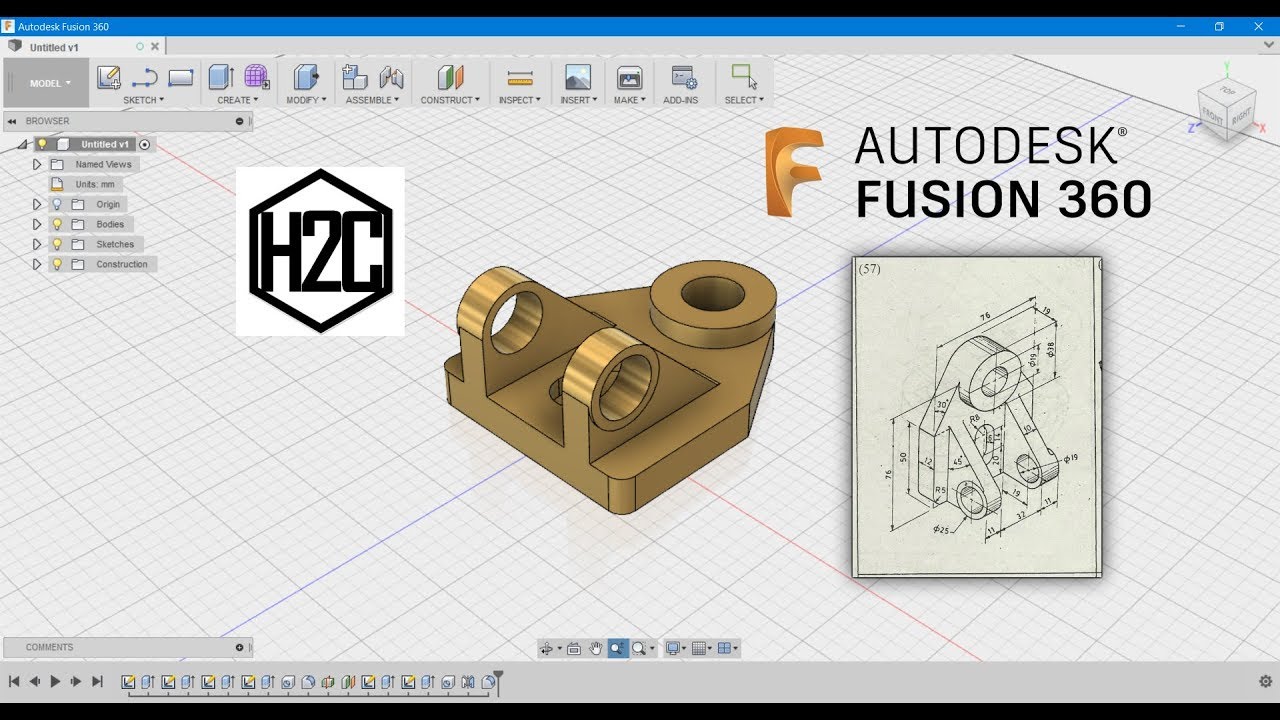Screen dimensions: 1280x720
Task: Activate the Extrude tool in CREATE
Action: point(221,77)
